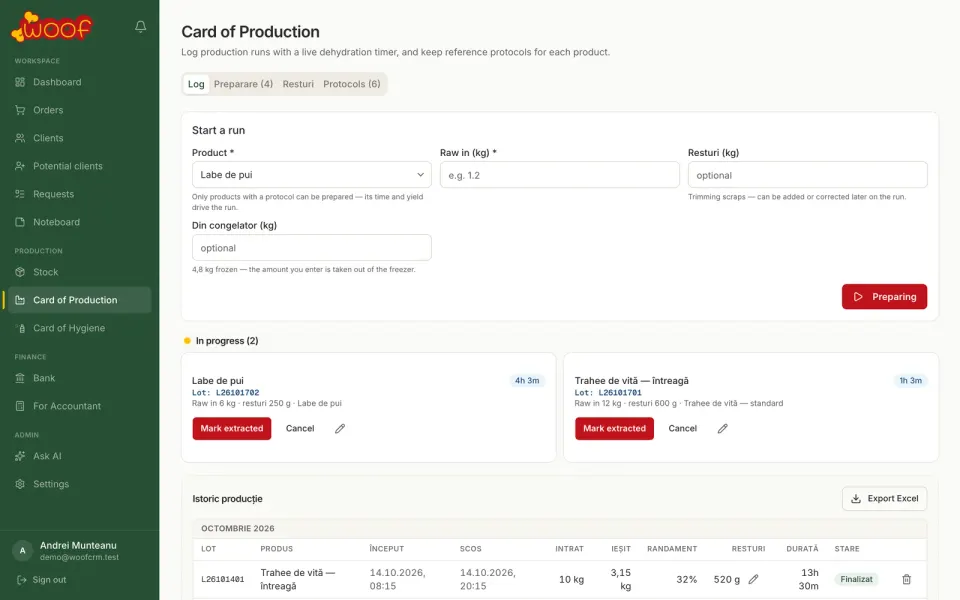
Task: Click the Export Excel button
Action: 884,498
